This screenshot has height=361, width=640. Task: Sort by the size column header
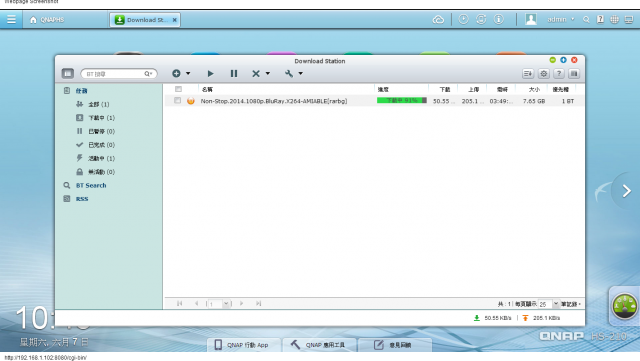(534, 89)
